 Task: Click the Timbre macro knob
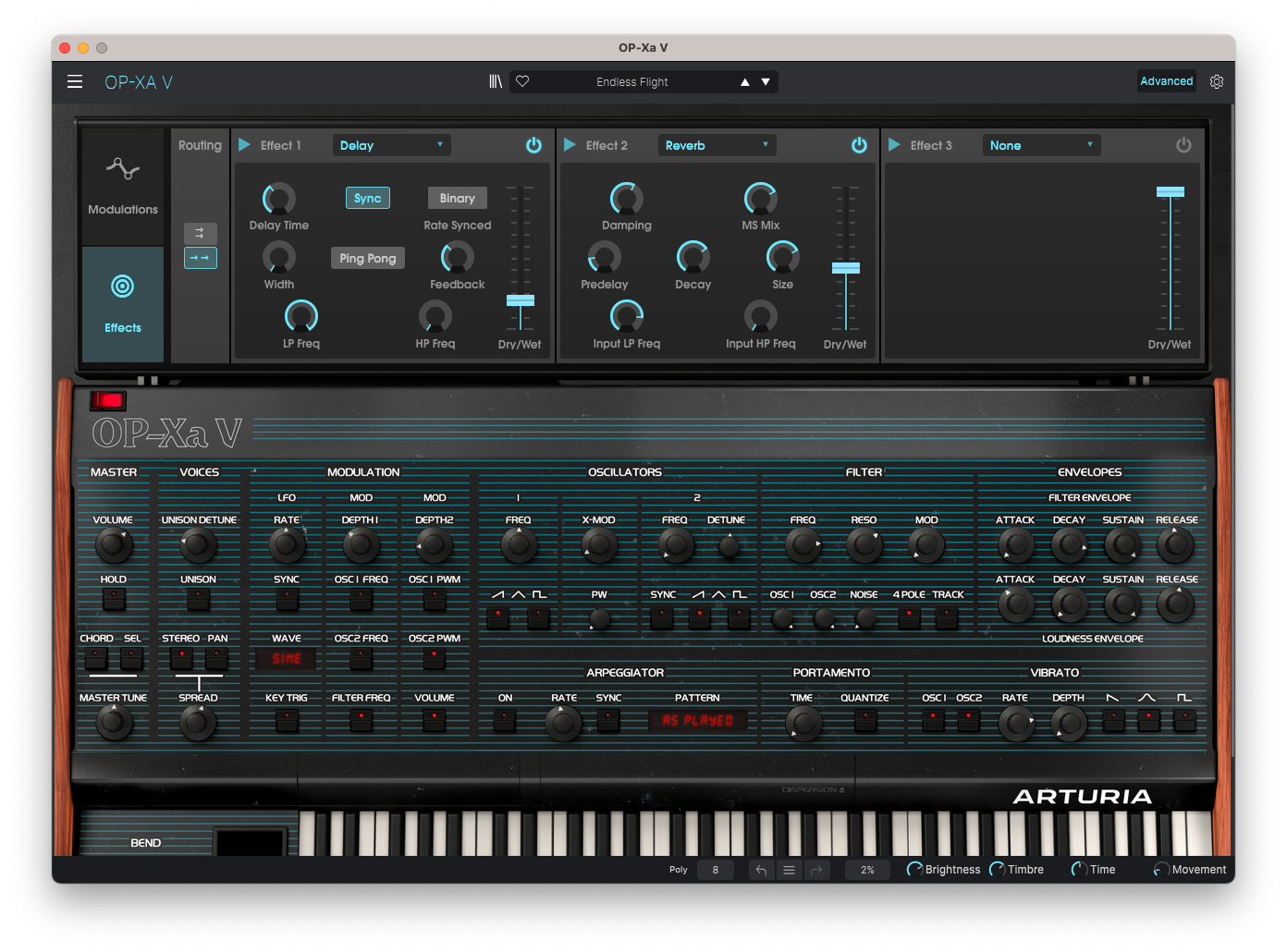pyautogui.click(x=997, y=870)
